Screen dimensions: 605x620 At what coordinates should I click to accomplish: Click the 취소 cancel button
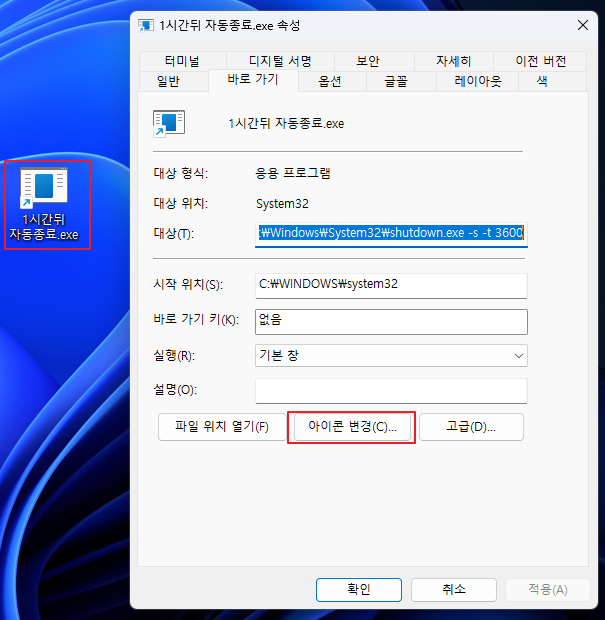(454, 590)
